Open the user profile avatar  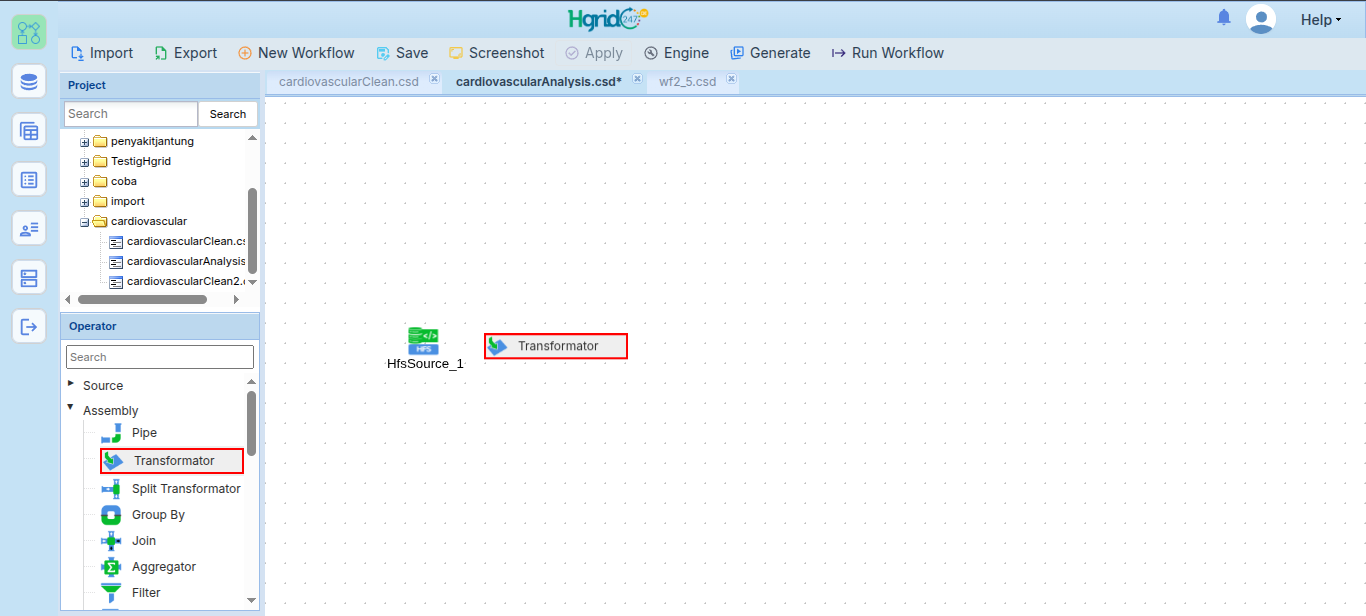point(1261,19)
